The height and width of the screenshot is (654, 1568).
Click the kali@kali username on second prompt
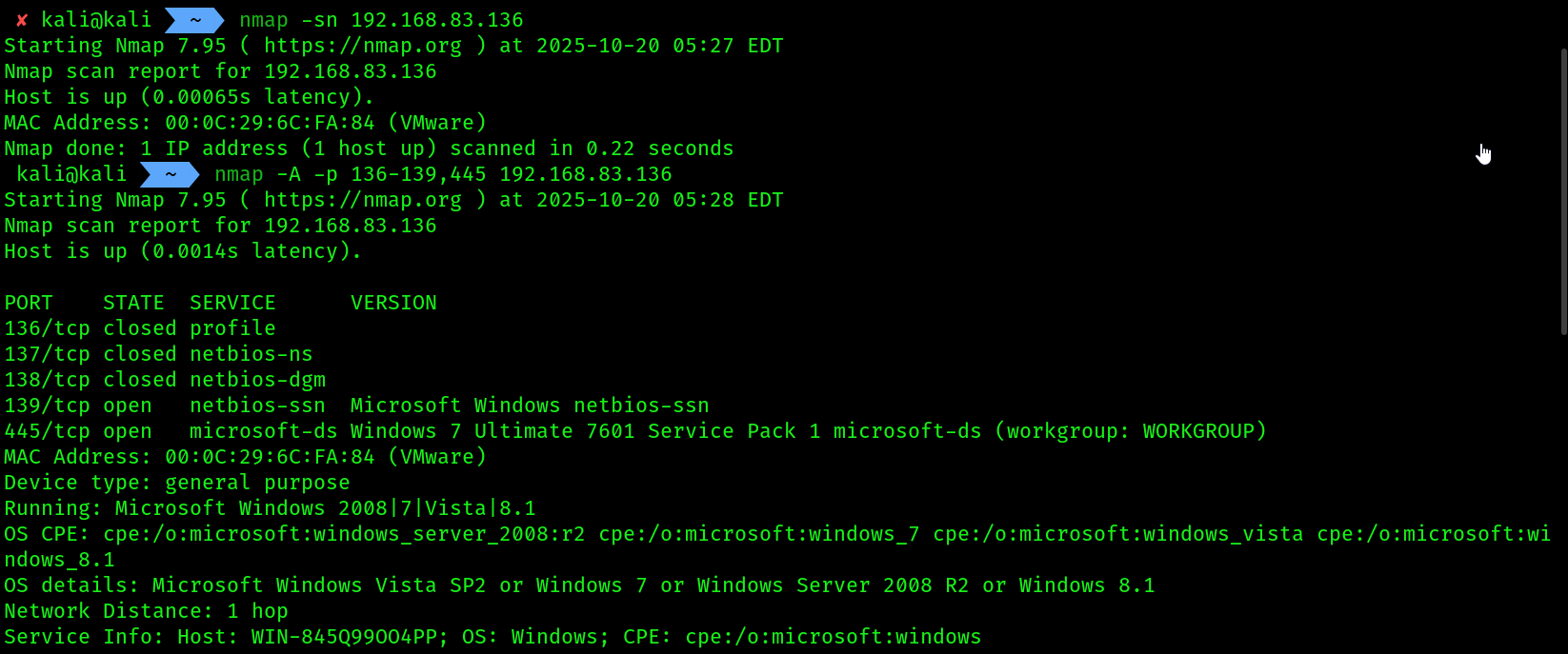(x=71, y=174)
